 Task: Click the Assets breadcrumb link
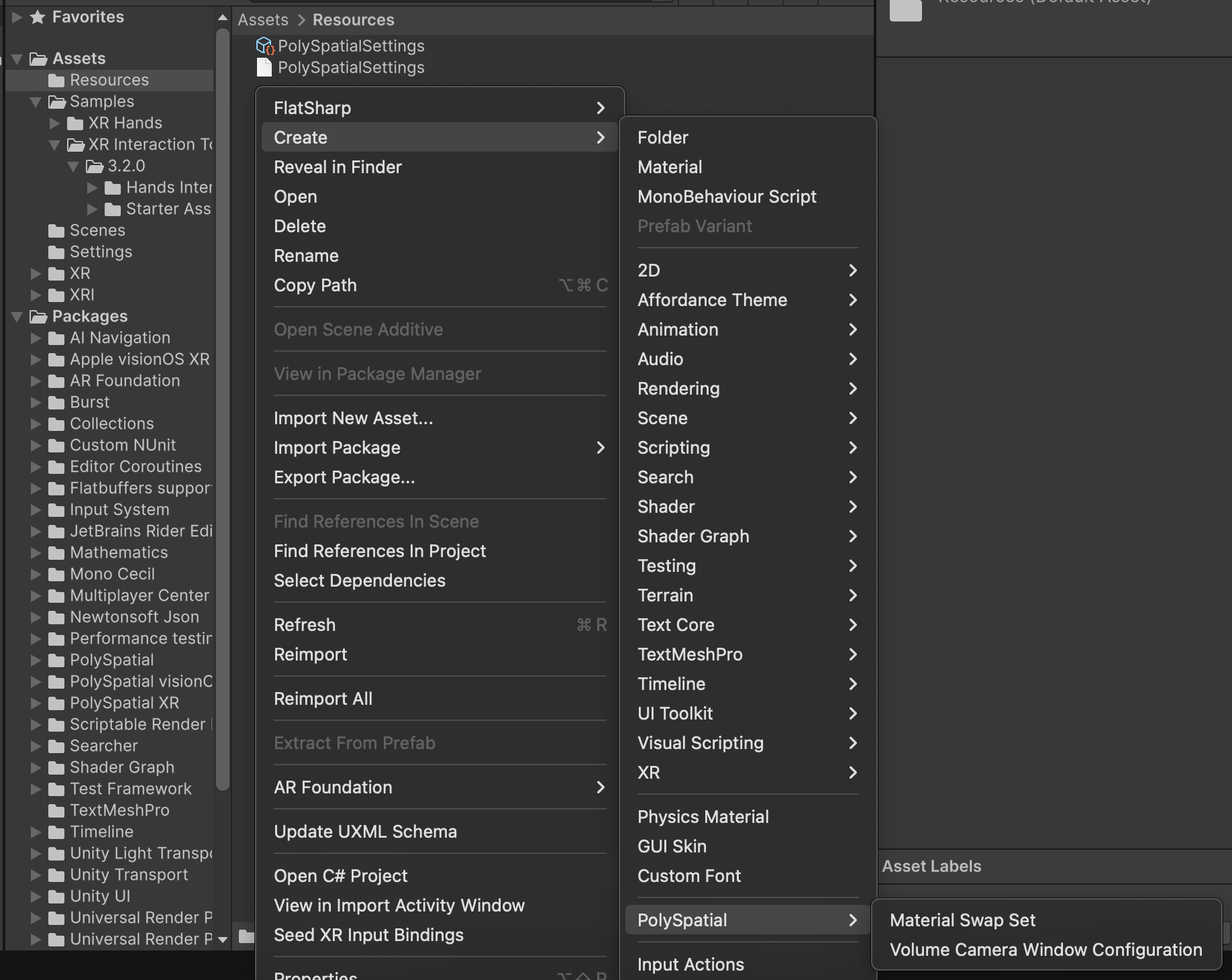(x=263, y=20)
